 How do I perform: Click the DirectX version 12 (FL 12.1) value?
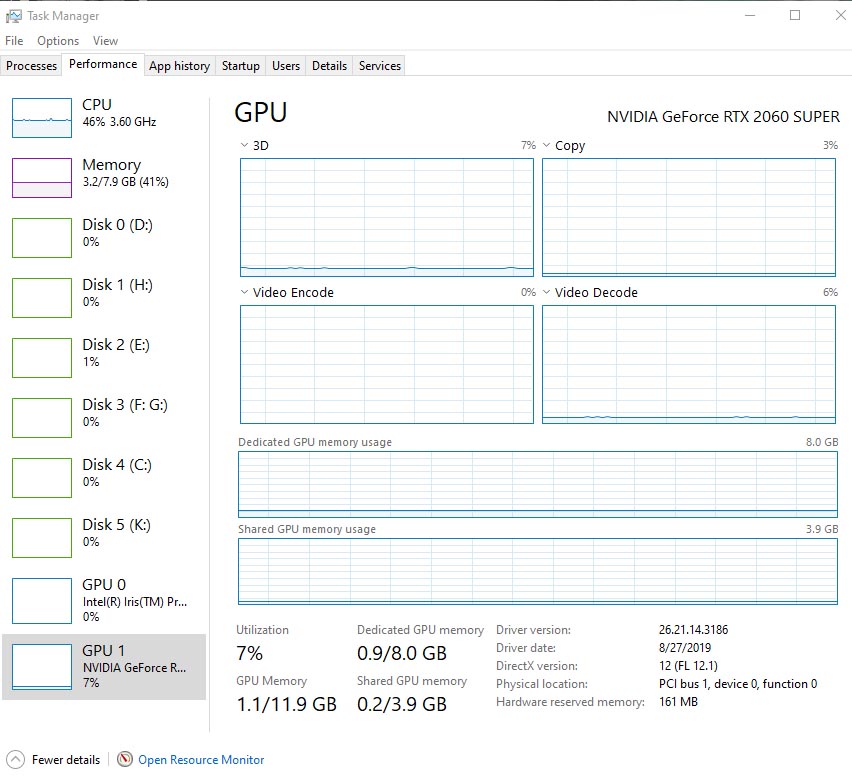pyautogui.click(x=688, y=666)
